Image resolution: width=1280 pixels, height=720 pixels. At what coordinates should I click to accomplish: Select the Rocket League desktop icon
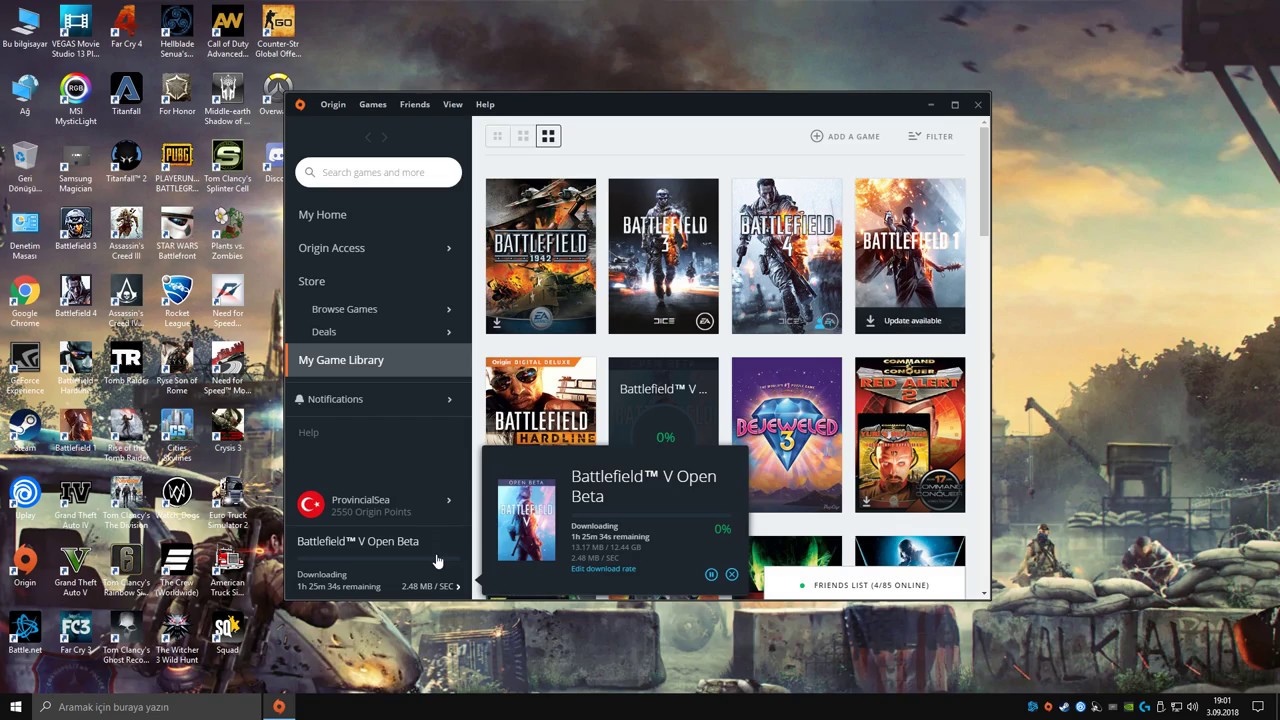pos(177,302)
